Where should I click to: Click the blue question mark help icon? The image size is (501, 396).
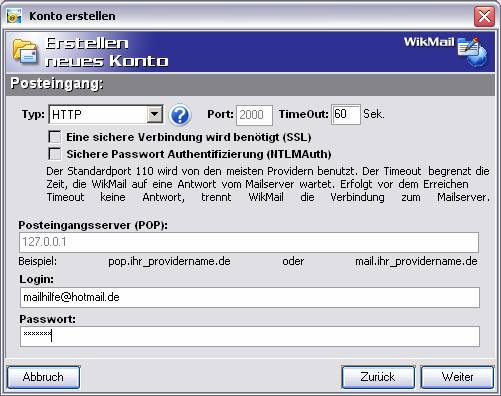click(x=180, y=115)
